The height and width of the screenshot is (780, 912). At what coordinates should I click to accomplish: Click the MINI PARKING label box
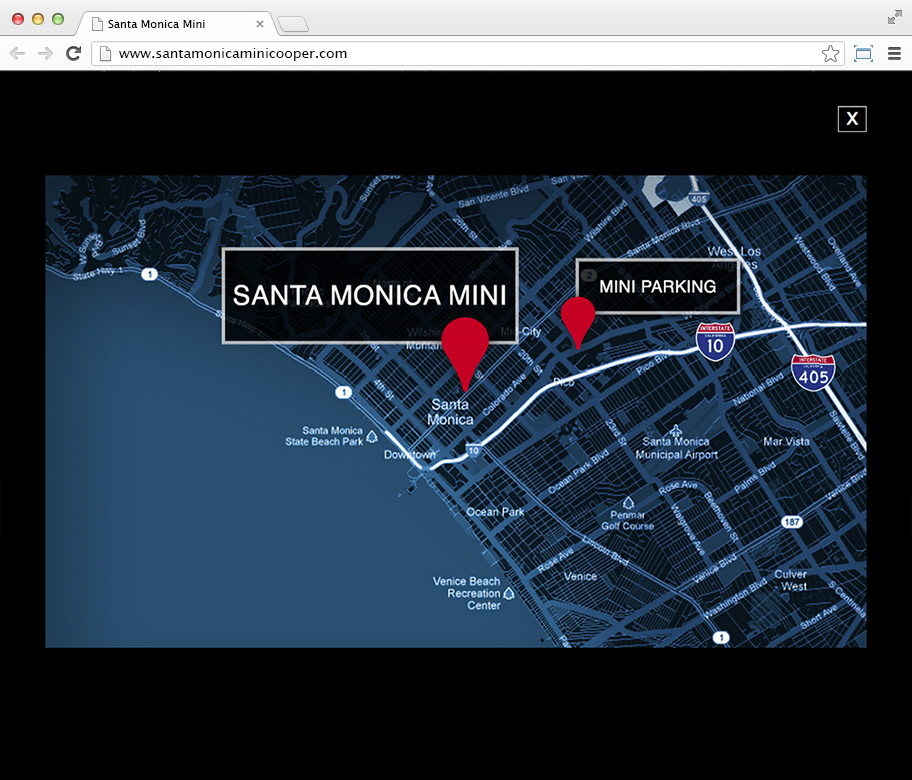658,286
